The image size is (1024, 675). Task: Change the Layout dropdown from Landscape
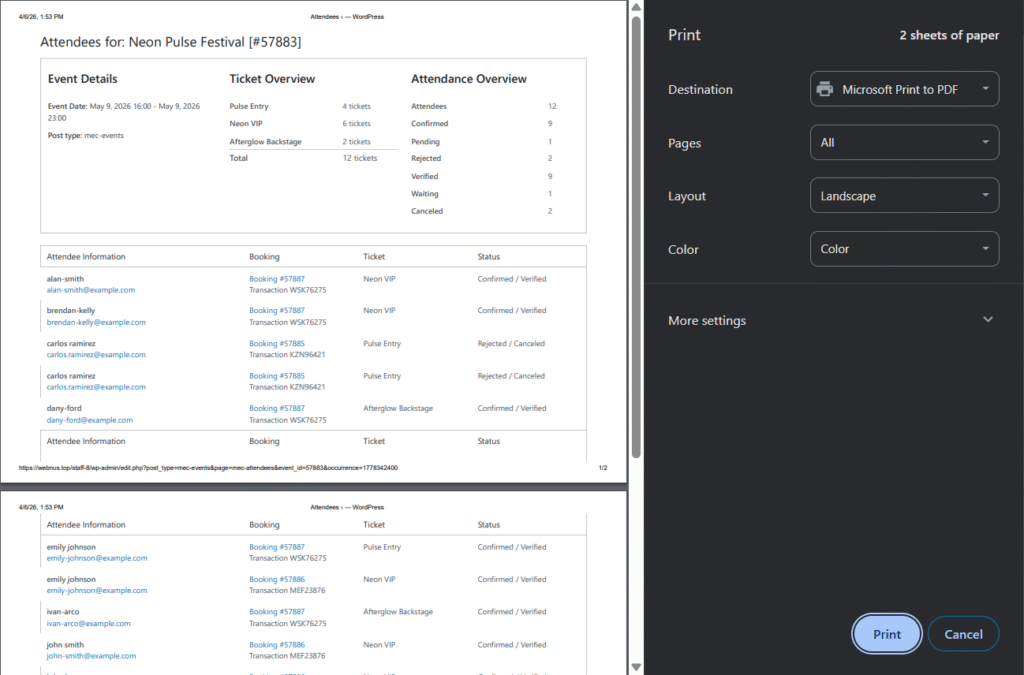coord(904,196)
